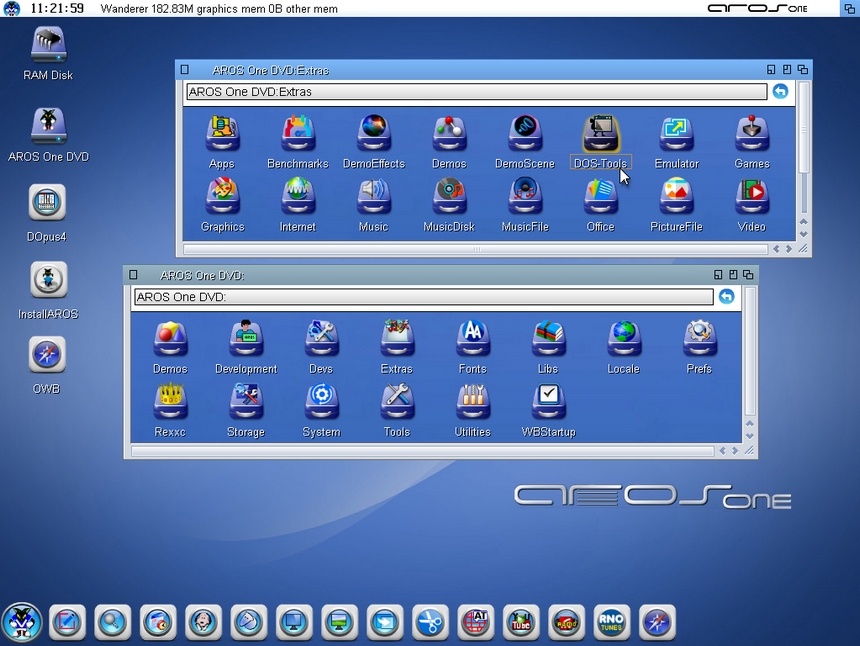Select the Rexxc drawer icon
The height and width of the screenshot is (646, 860).
point(170,403)
